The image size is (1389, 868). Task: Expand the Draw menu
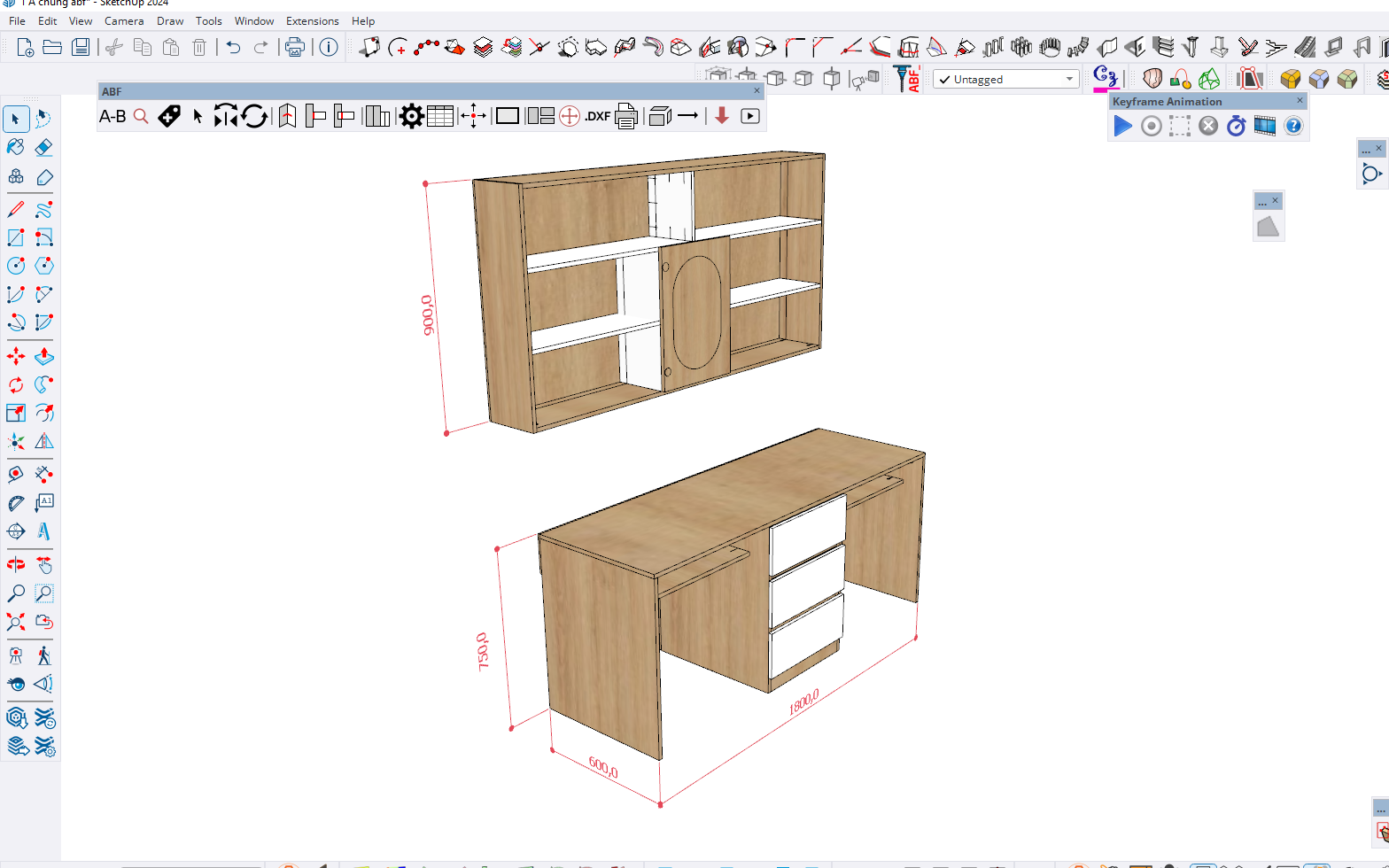tap(170, 20)
